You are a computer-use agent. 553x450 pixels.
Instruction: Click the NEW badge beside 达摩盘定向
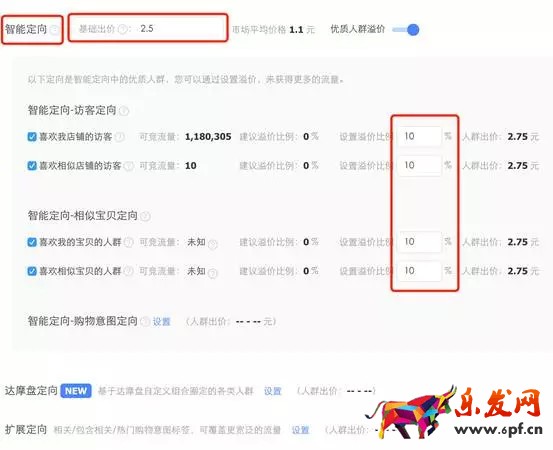[x=76, y=391]
